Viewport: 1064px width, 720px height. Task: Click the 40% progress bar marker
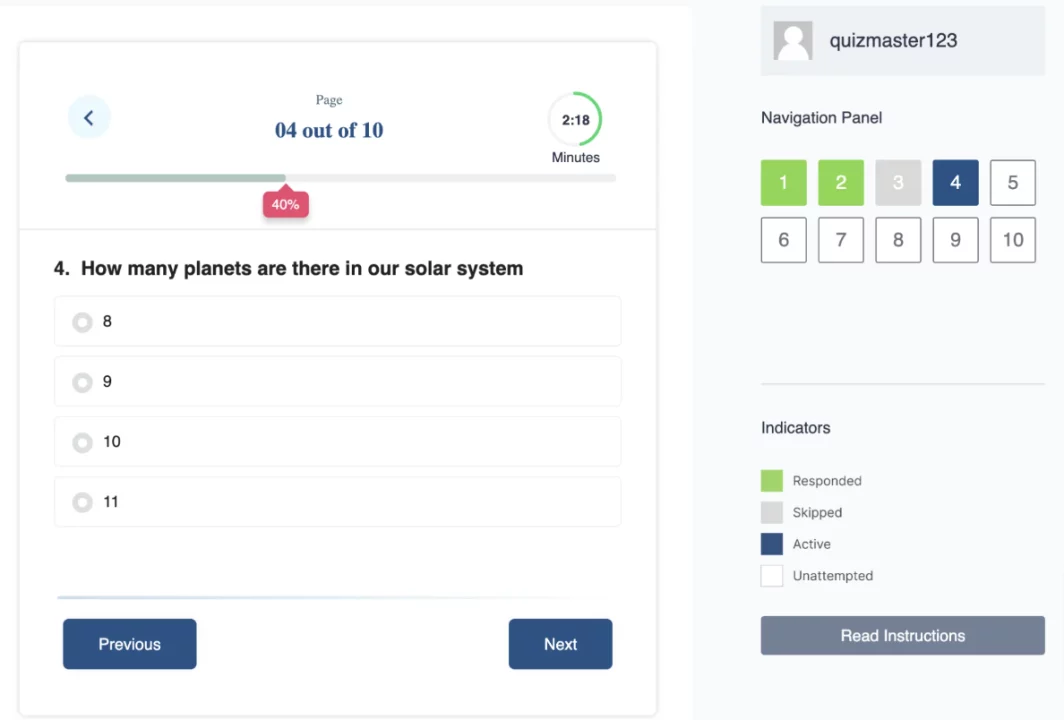(286, 203)
